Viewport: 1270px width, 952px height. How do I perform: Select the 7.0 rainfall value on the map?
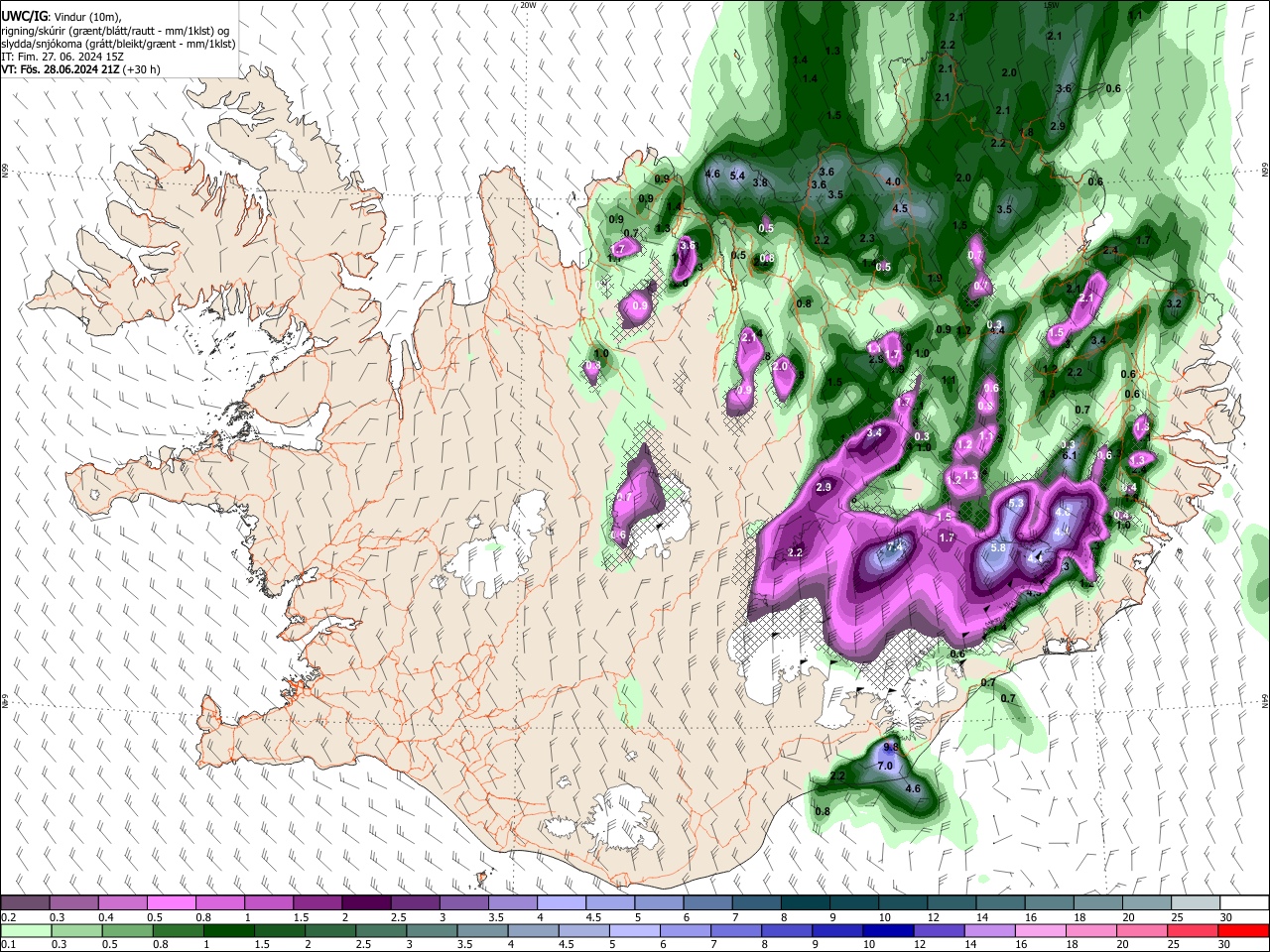(x=886, y=767)
